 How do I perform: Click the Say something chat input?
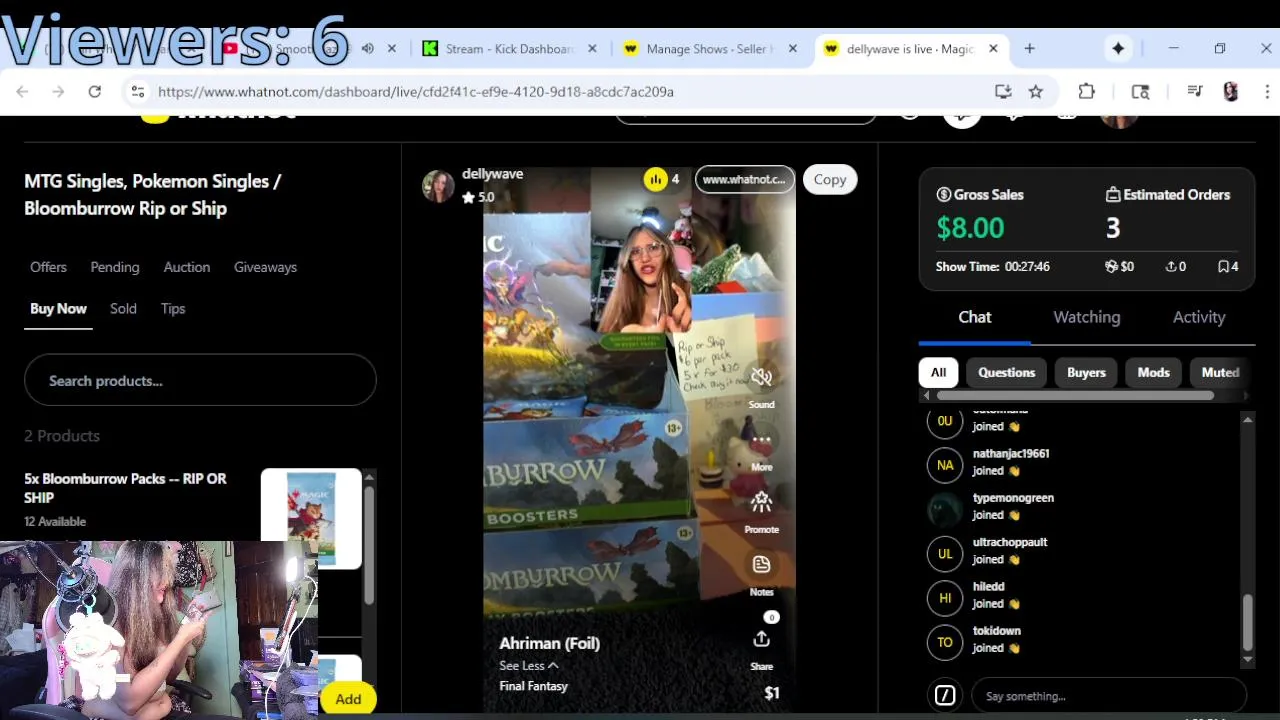coord(1109,695)
